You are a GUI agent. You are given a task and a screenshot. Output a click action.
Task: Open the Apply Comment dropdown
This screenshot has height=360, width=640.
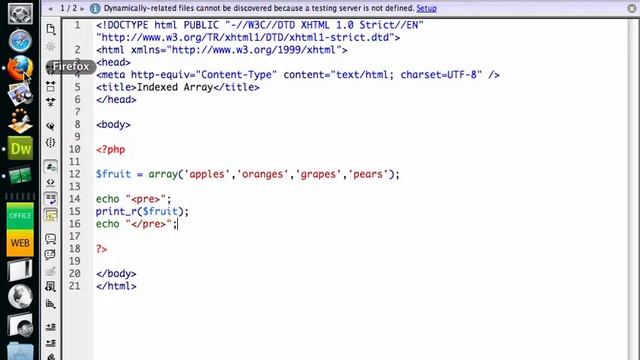point(51,239)
